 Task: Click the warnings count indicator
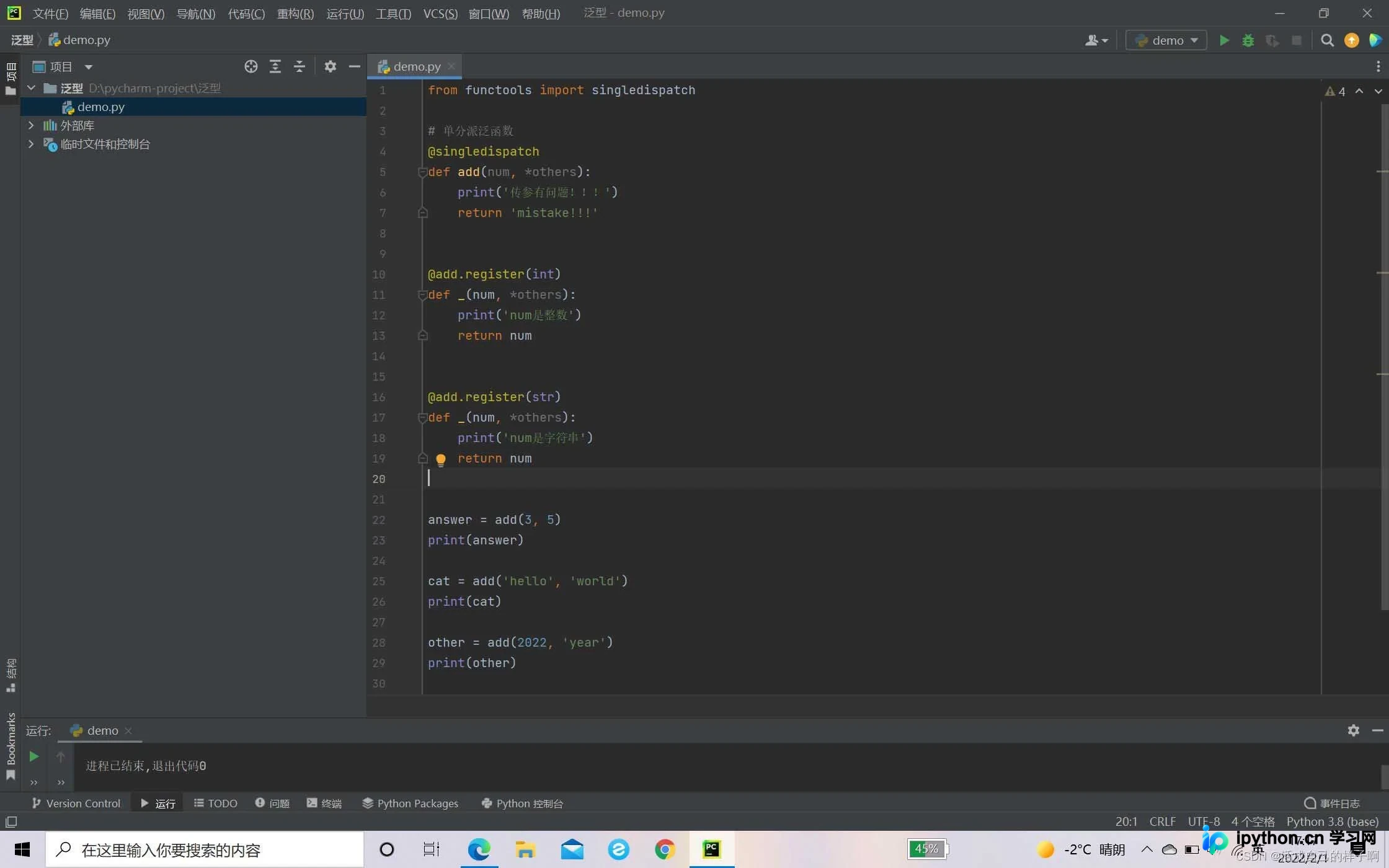(1335, 91)
